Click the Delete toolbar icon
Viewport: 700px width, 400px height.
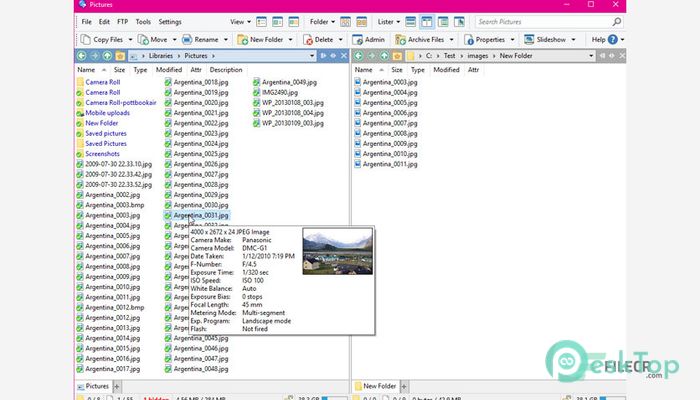tap(308, 39)
